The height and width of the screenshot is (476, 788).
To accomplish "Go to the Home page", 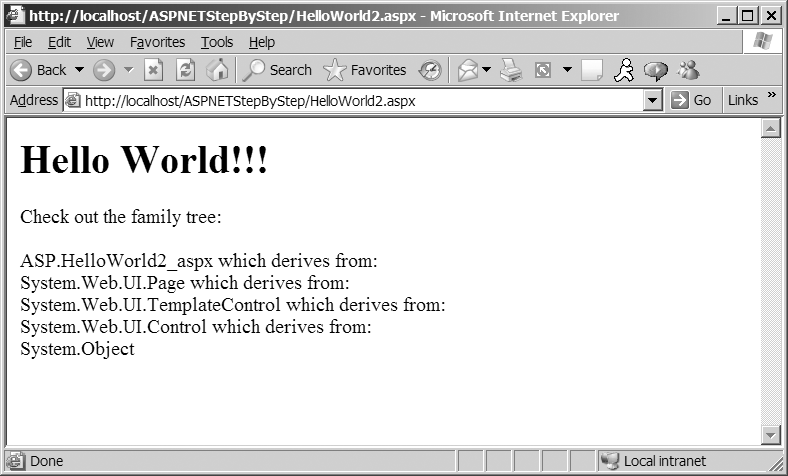I will click(x=217, y=70).
